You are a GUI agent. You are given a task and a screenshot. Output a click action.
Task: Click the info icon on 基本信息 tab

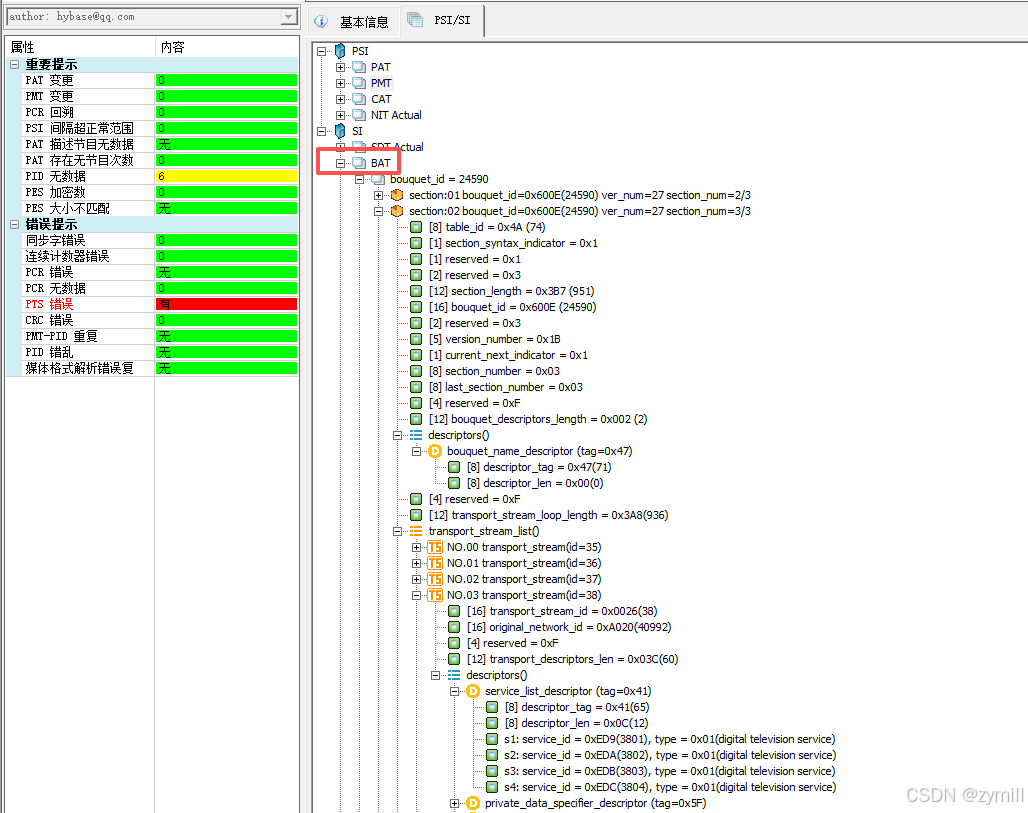tap(321, 22)
